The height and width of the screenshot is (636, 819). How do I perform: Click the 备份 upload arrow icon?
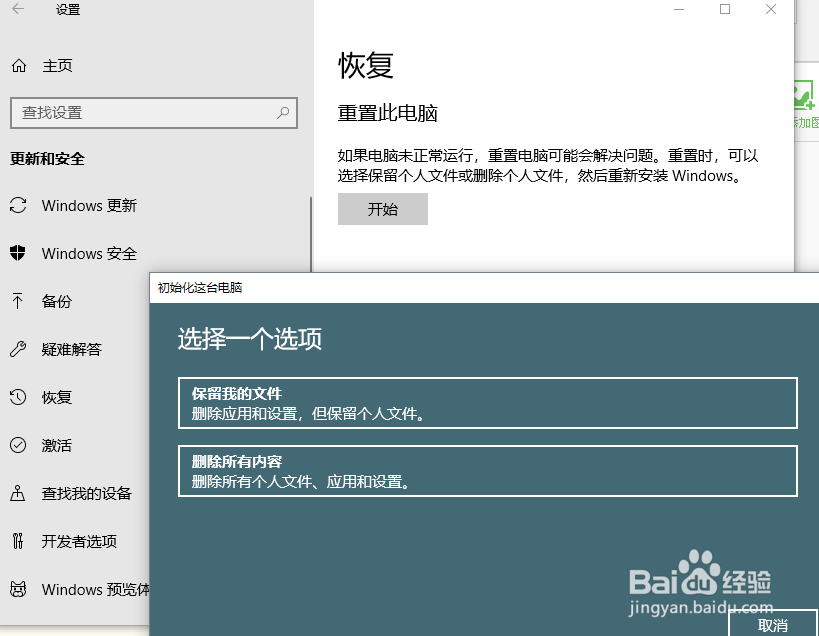(x=17, y=301)
